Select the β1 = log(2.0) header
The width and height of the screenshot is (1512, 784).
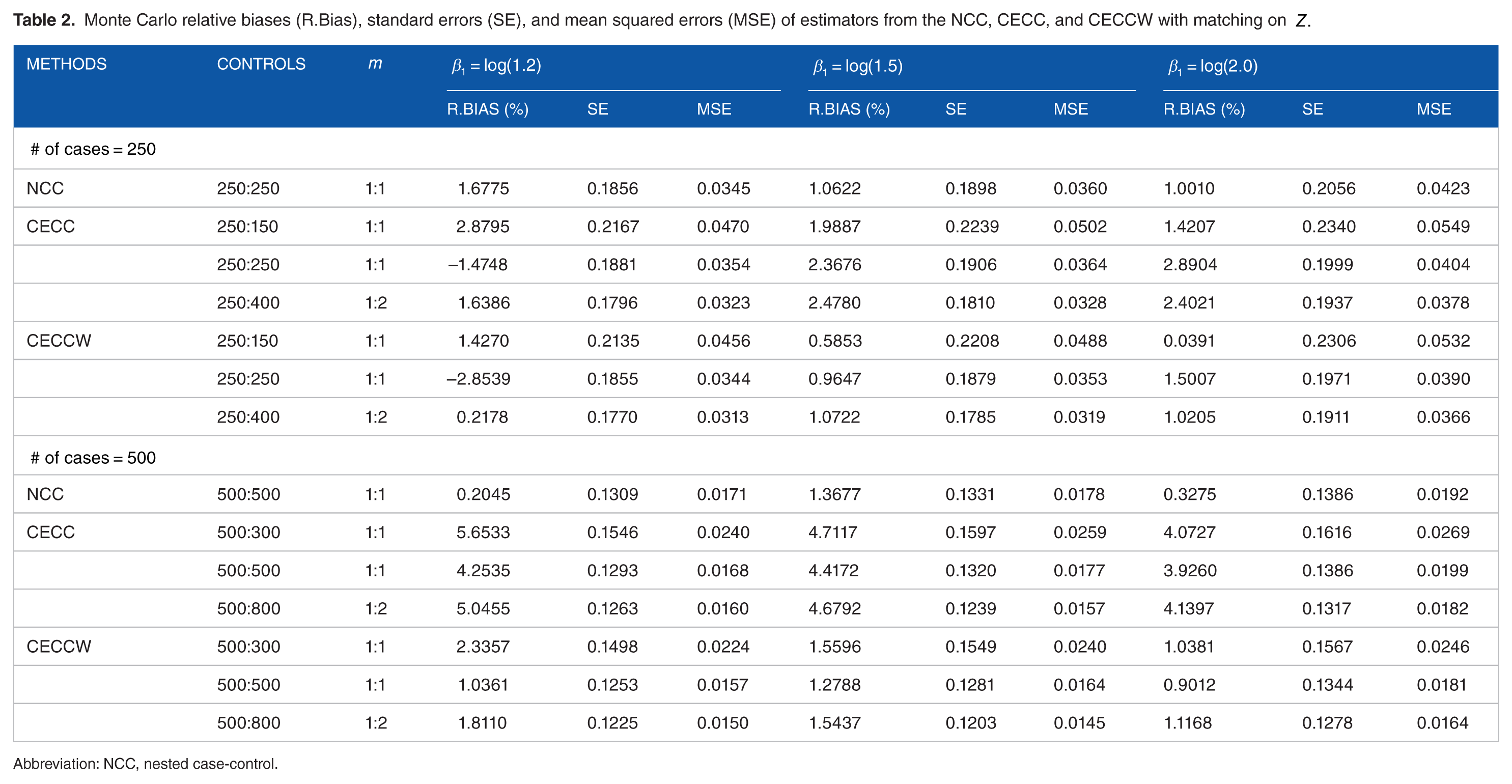click(1213, 66)
